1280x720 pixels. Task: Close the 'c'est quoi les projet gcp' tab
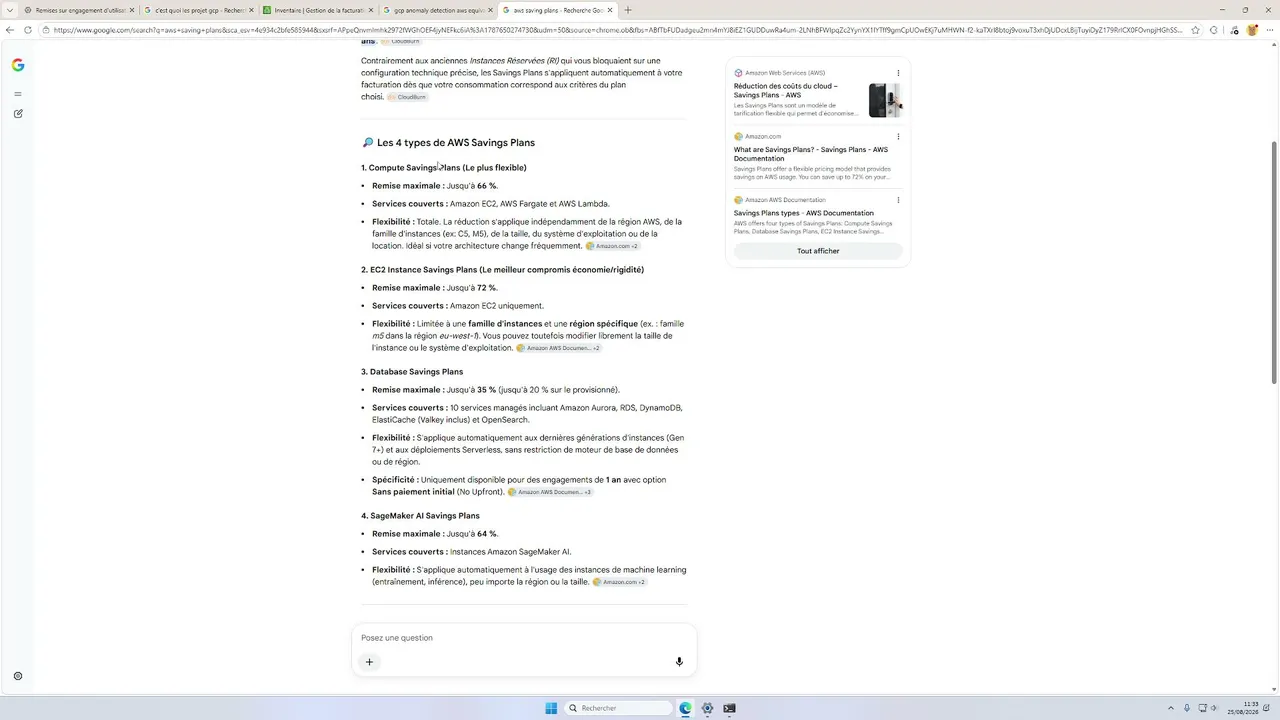click(x=252, y=10)
